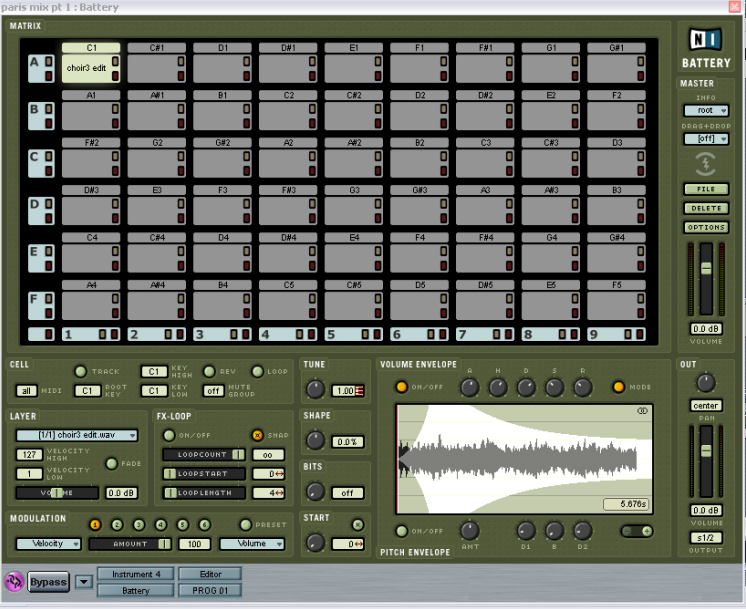Click the Shape knob
Image resolution: width=746 pixels, height=609 pixels.
pyautogui.click(x=316, y=440)
